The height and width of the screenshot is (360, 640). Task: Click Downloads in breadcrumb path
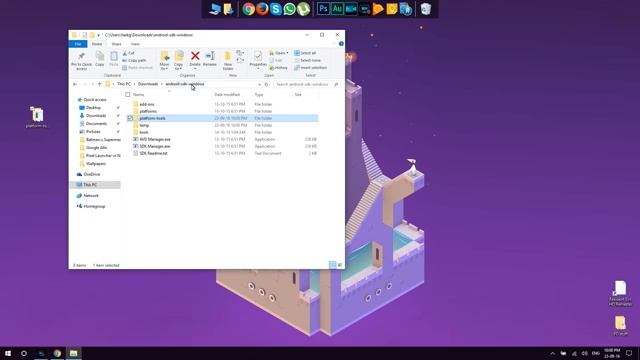tap(148, 84)
